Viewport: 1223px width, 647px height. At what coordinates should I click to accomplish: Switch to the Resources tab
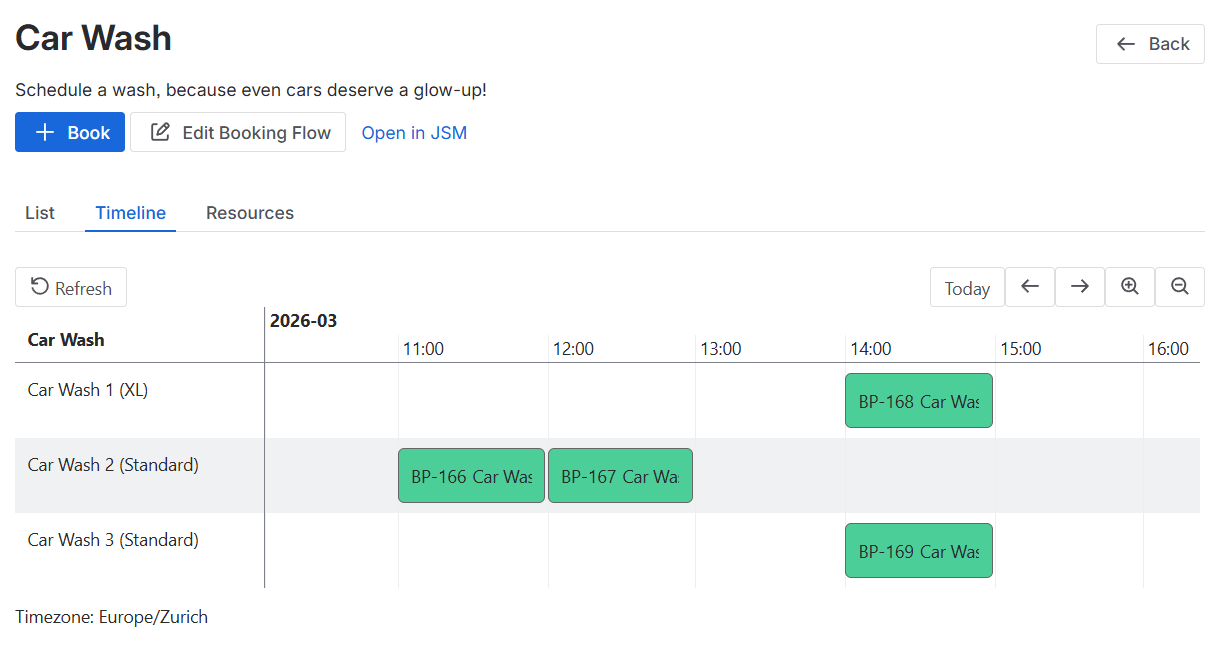[x=250, y=213]
